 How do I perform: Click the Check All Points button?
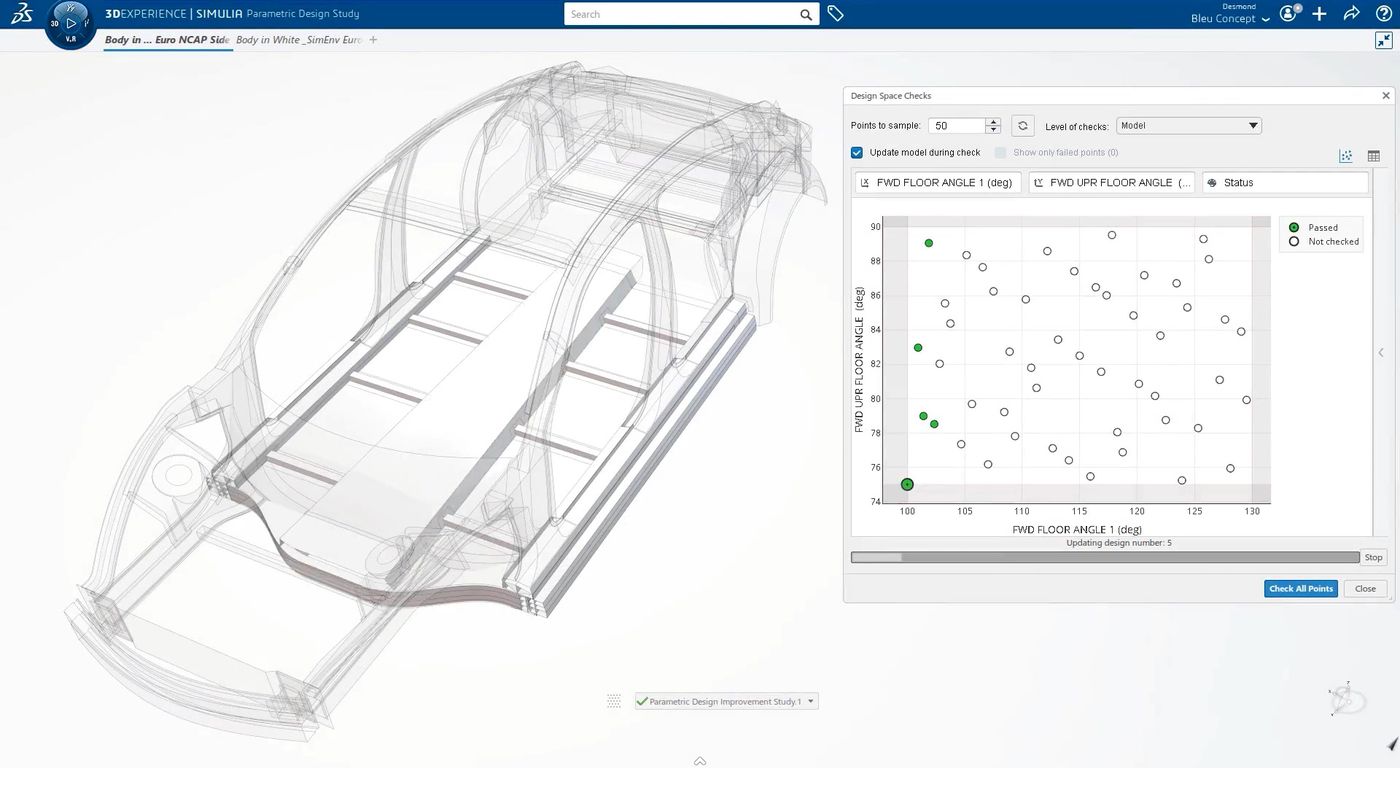pos(1300,588)
